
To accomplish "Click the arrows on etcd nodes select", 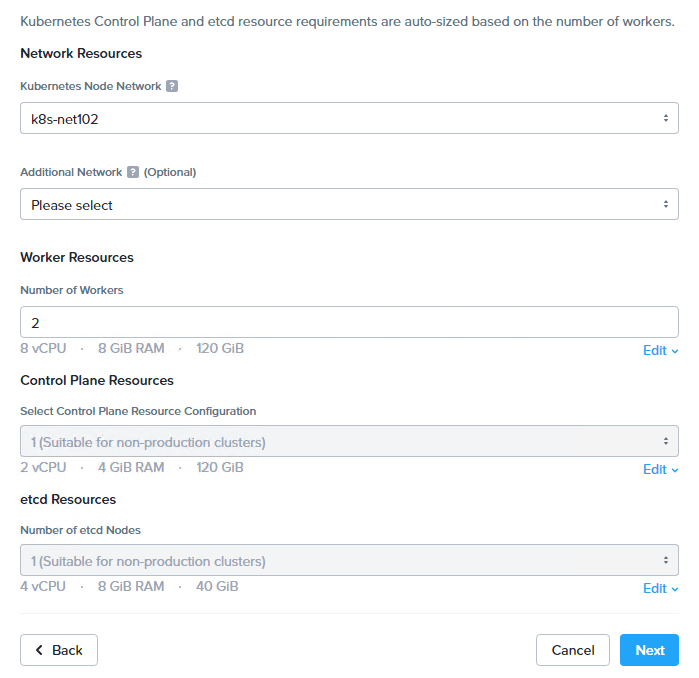I will (666, 560).
